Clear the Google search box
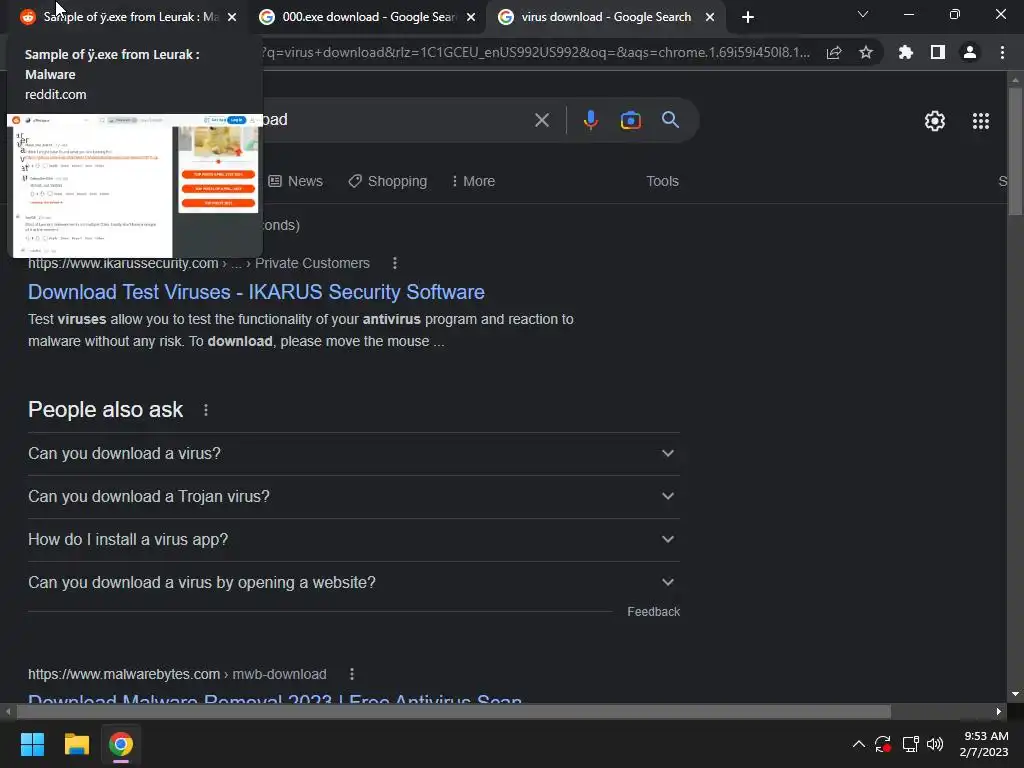Viewport: 1024px width, 768px height. pos(542,120)
